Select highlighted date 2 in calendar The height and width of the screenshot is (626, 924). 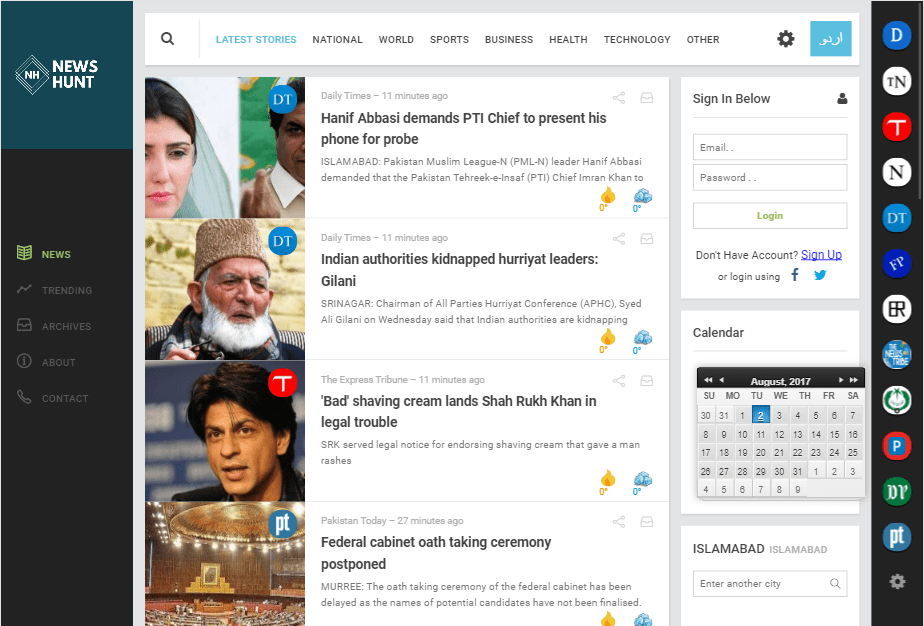[761, 415]
